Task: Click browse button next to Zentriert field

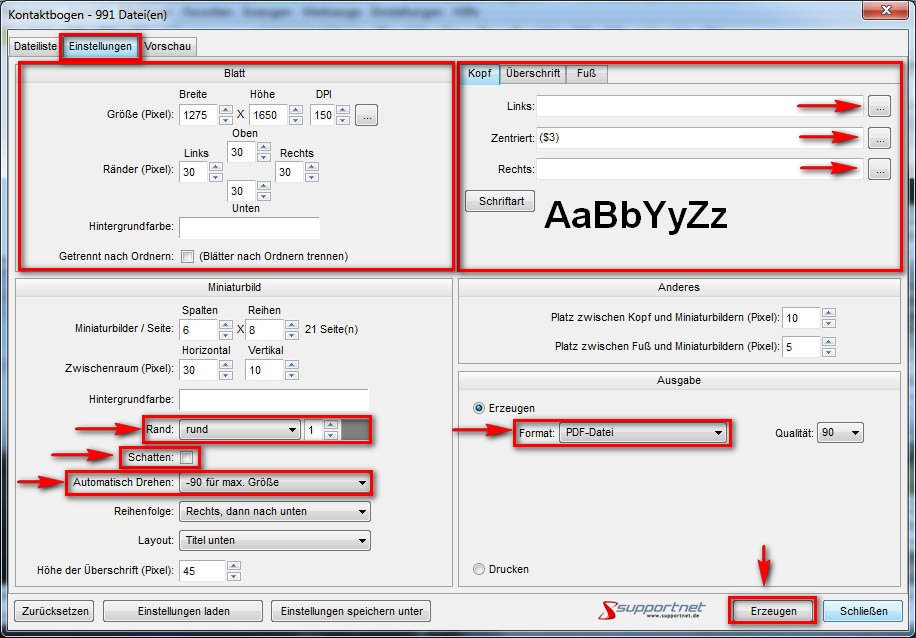Action: (878, 138)
